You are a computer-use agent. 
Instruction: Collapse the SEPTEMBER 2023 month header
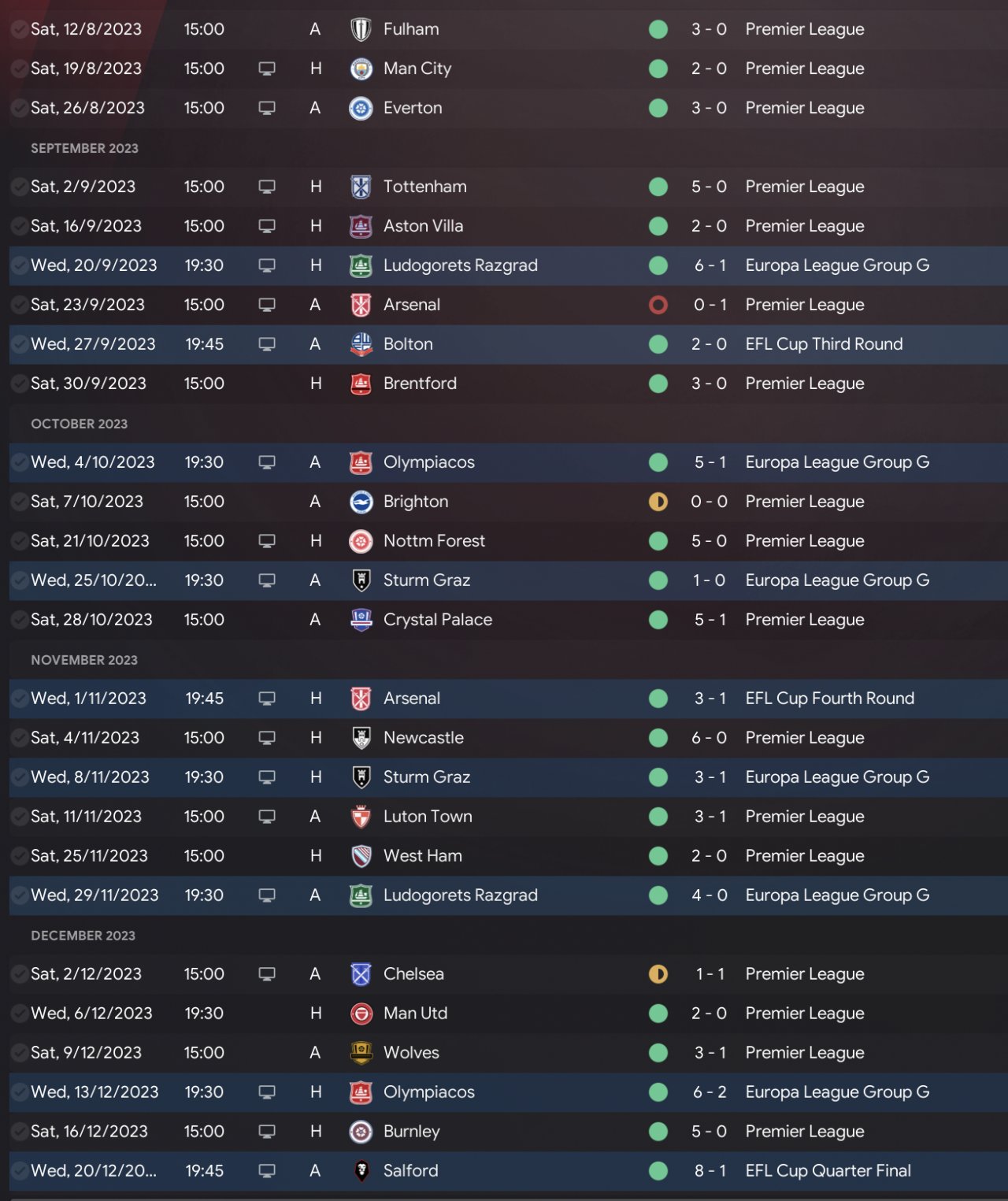click(84, 148)
